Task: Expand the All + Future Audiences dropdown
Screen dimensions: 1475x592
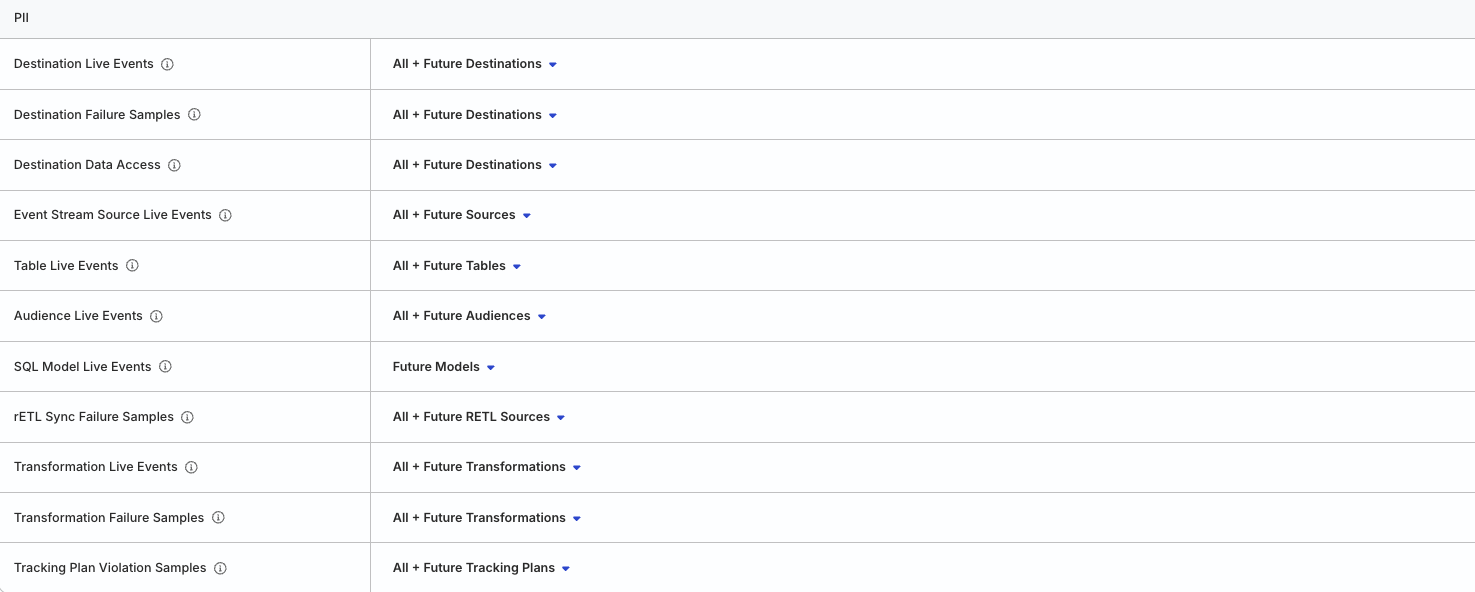Action: pos(469,316)
